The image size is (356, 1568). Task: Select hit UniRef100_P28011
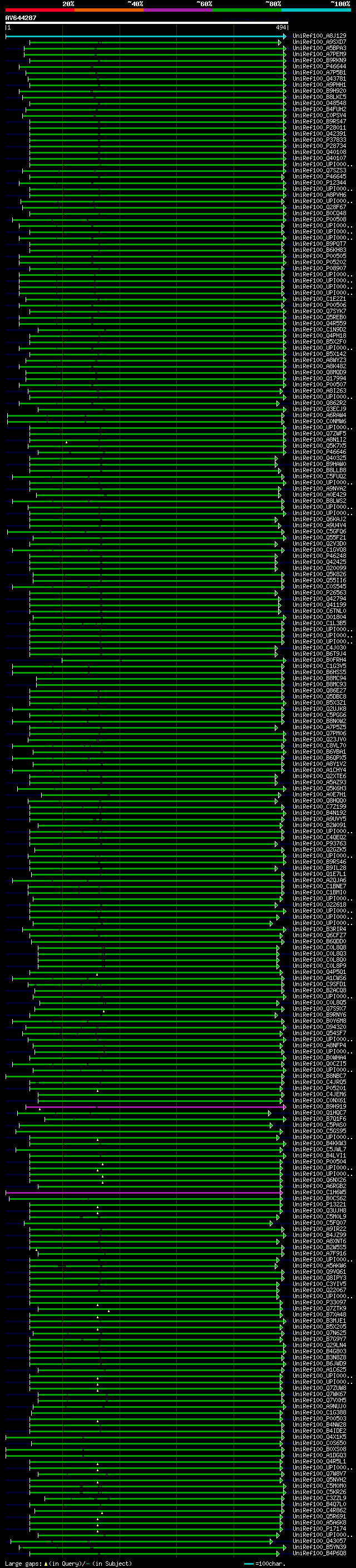[319, 127]
